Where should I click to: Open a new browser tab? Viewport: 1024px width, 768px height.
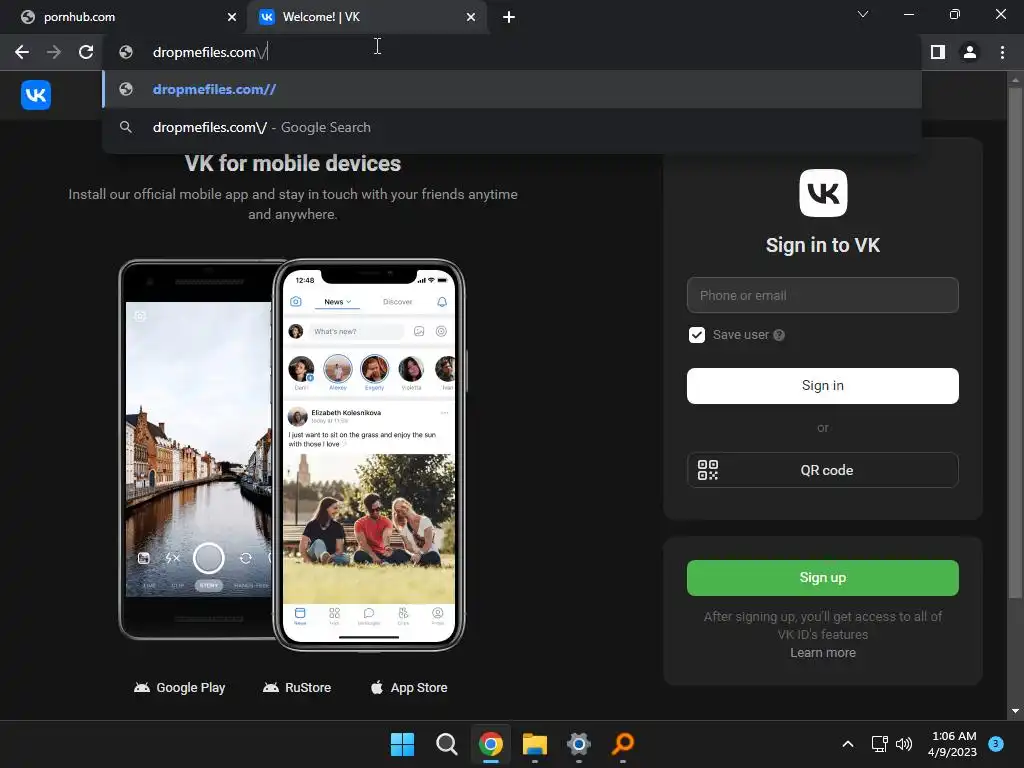[509, 17]
